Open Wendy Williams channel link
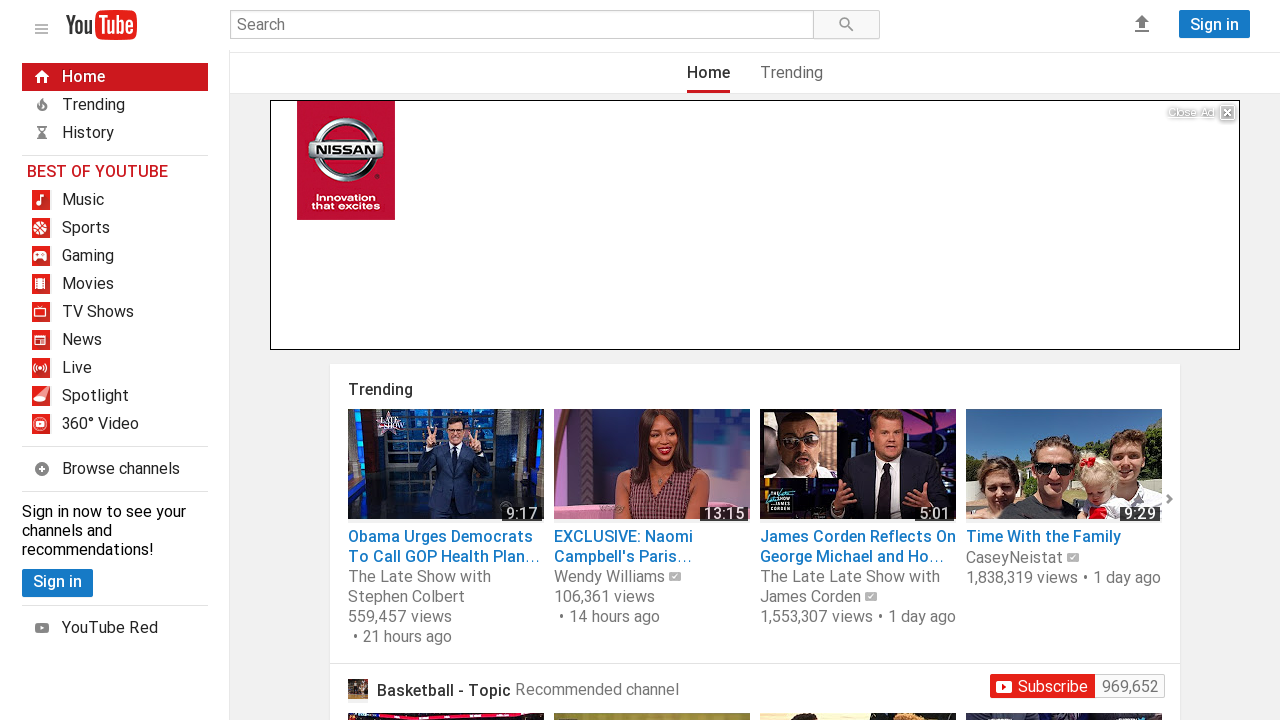This screenshot has width=1280, height=720. [x=609, y=577]
